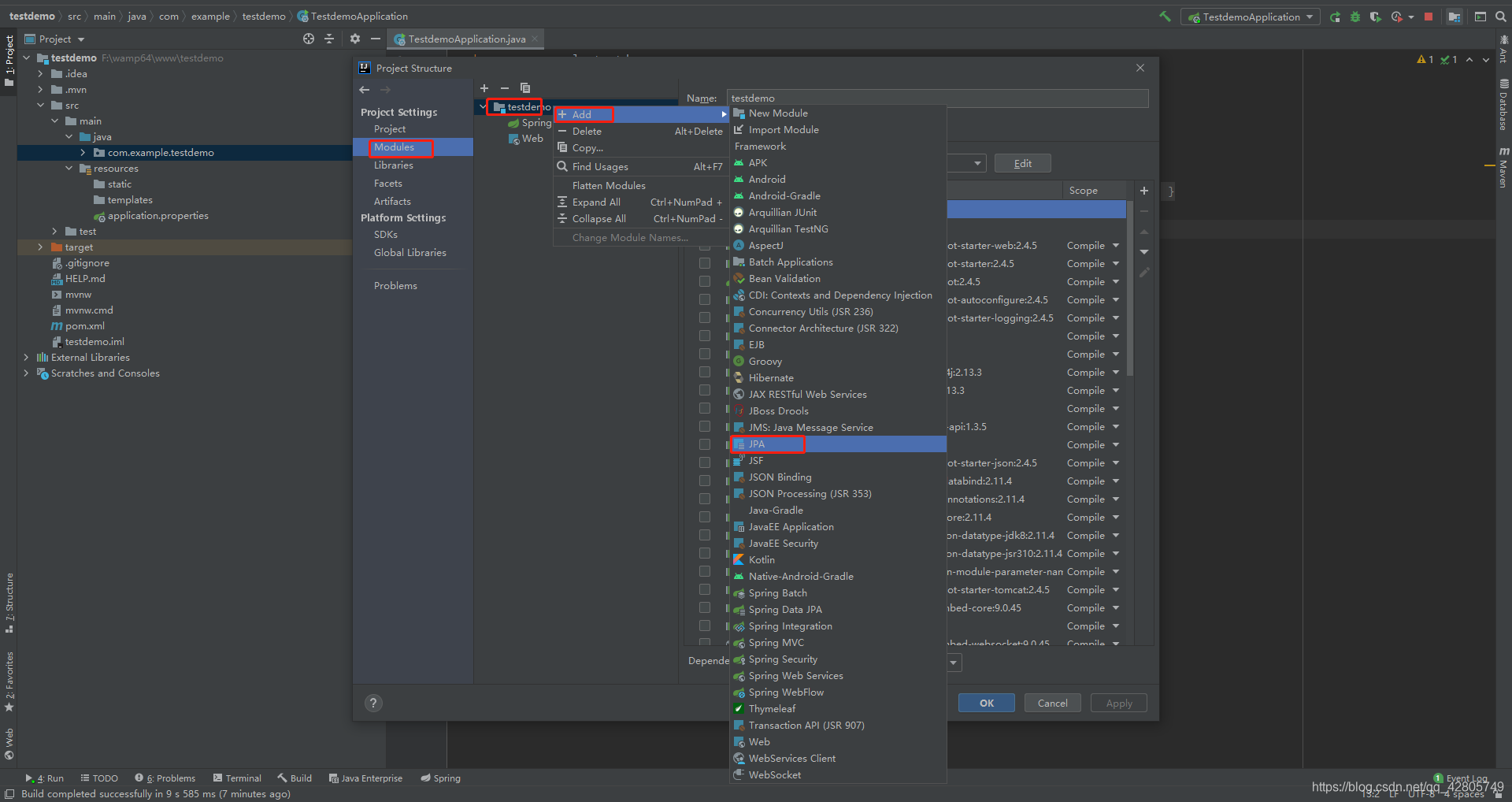Open Project Structure from the top toolbar icon
Screen dimensions: 1512x802
click(x=1455, y=17)
